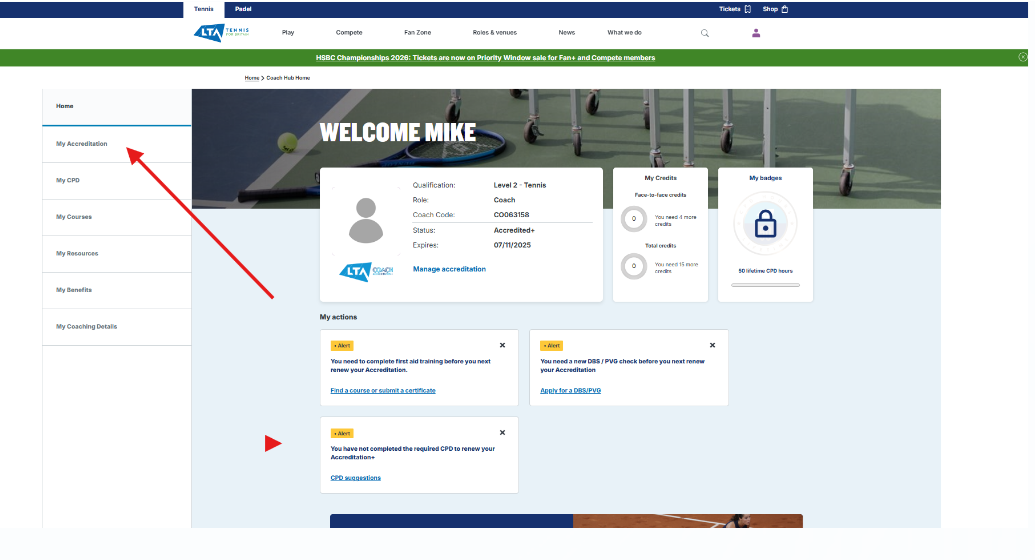Screen dimensions: 1035x560
Task: Close the green HSBC Championships banner
Action: click(x=1023, y=58)
